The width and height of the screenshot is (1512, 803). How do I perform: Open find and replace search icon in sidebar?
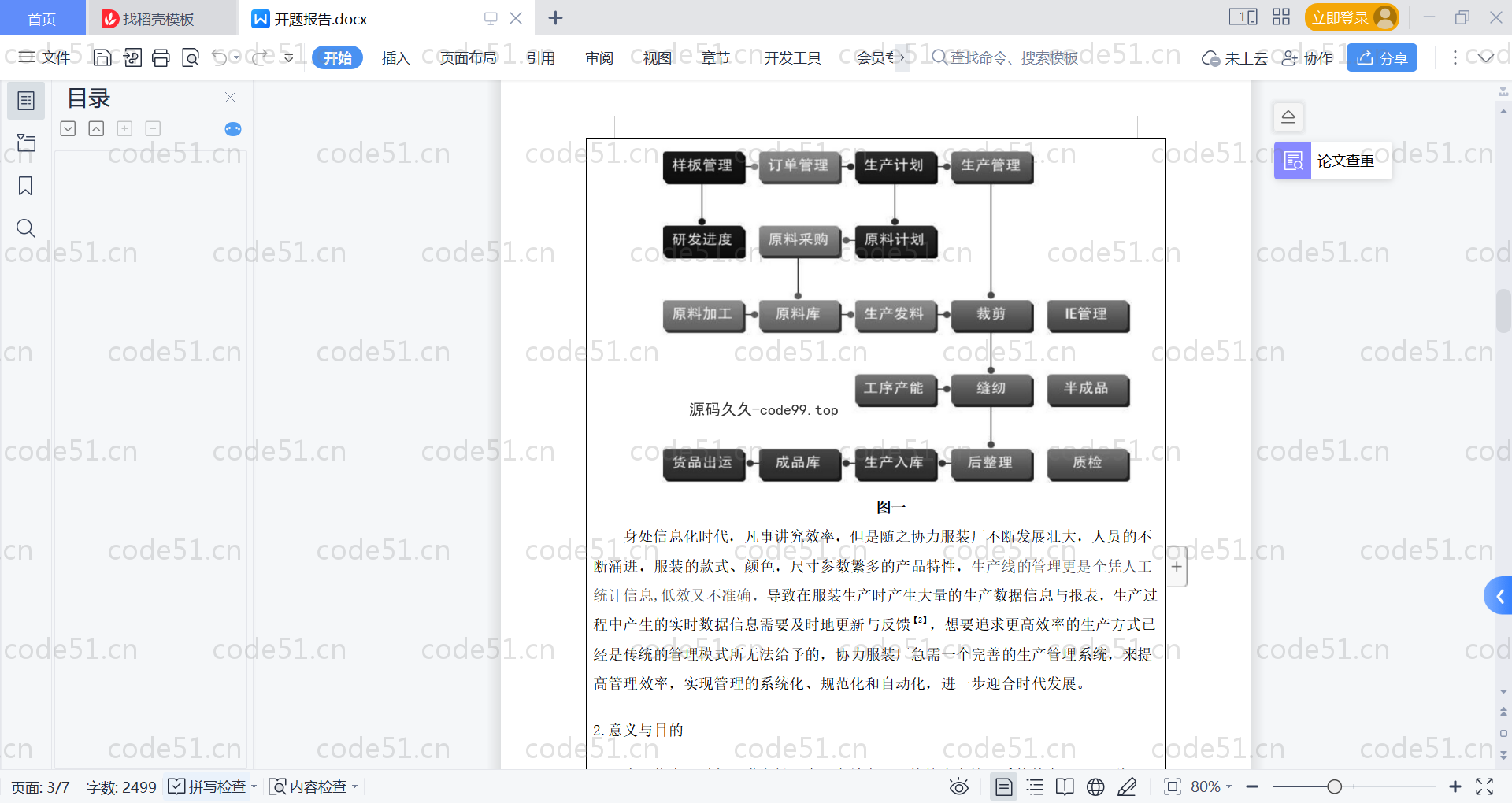click(26, 228)
